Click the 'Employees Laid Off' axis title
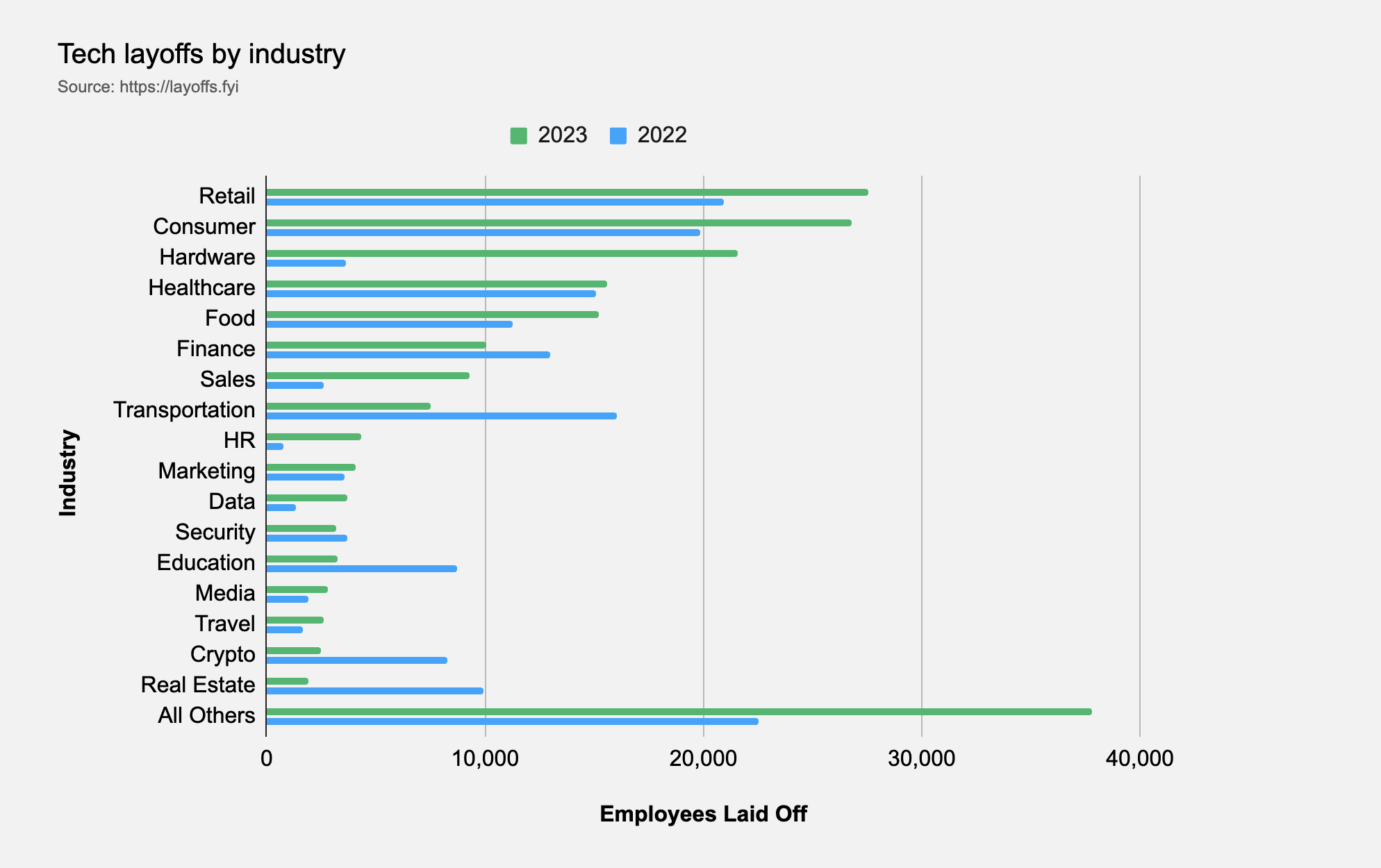This screenshot has height=868, width=1381. click(702, 814)
